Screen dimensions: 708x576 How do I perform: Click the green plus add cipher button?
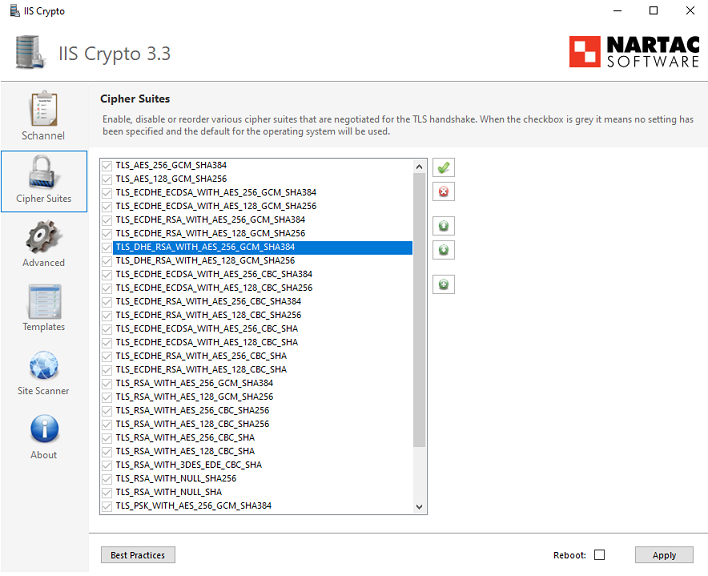point(443,285)
